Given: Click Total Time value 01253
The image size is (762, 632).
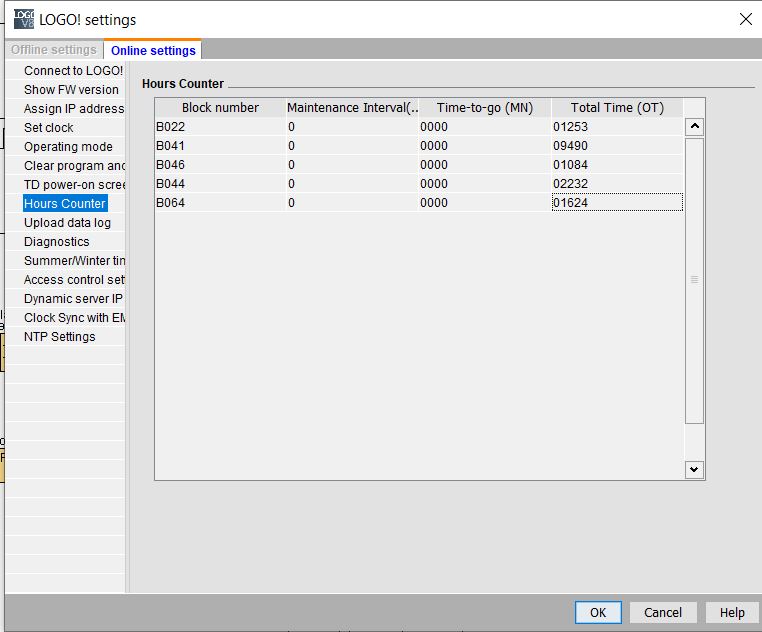Looking at the screenshot, I should 617,127.
